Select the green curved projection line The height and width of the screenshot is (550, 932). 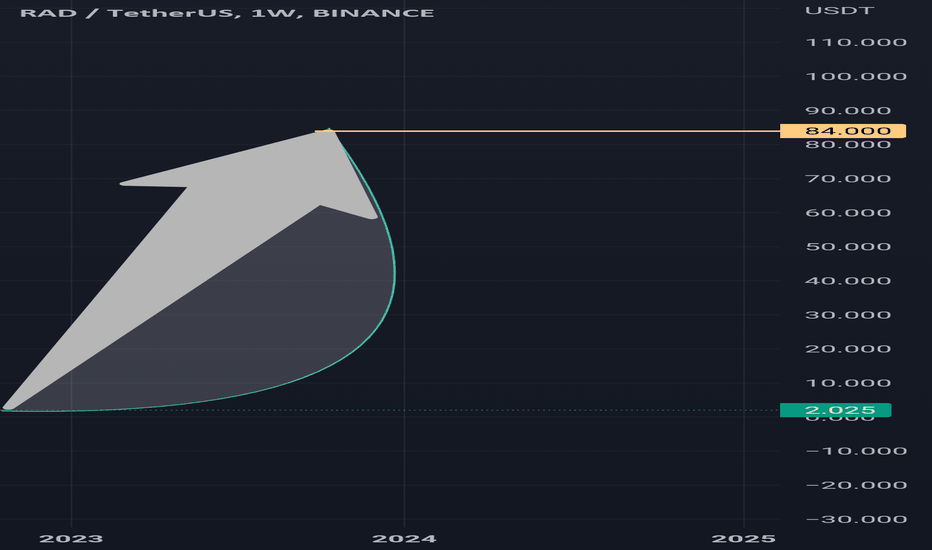click(393, 274)
